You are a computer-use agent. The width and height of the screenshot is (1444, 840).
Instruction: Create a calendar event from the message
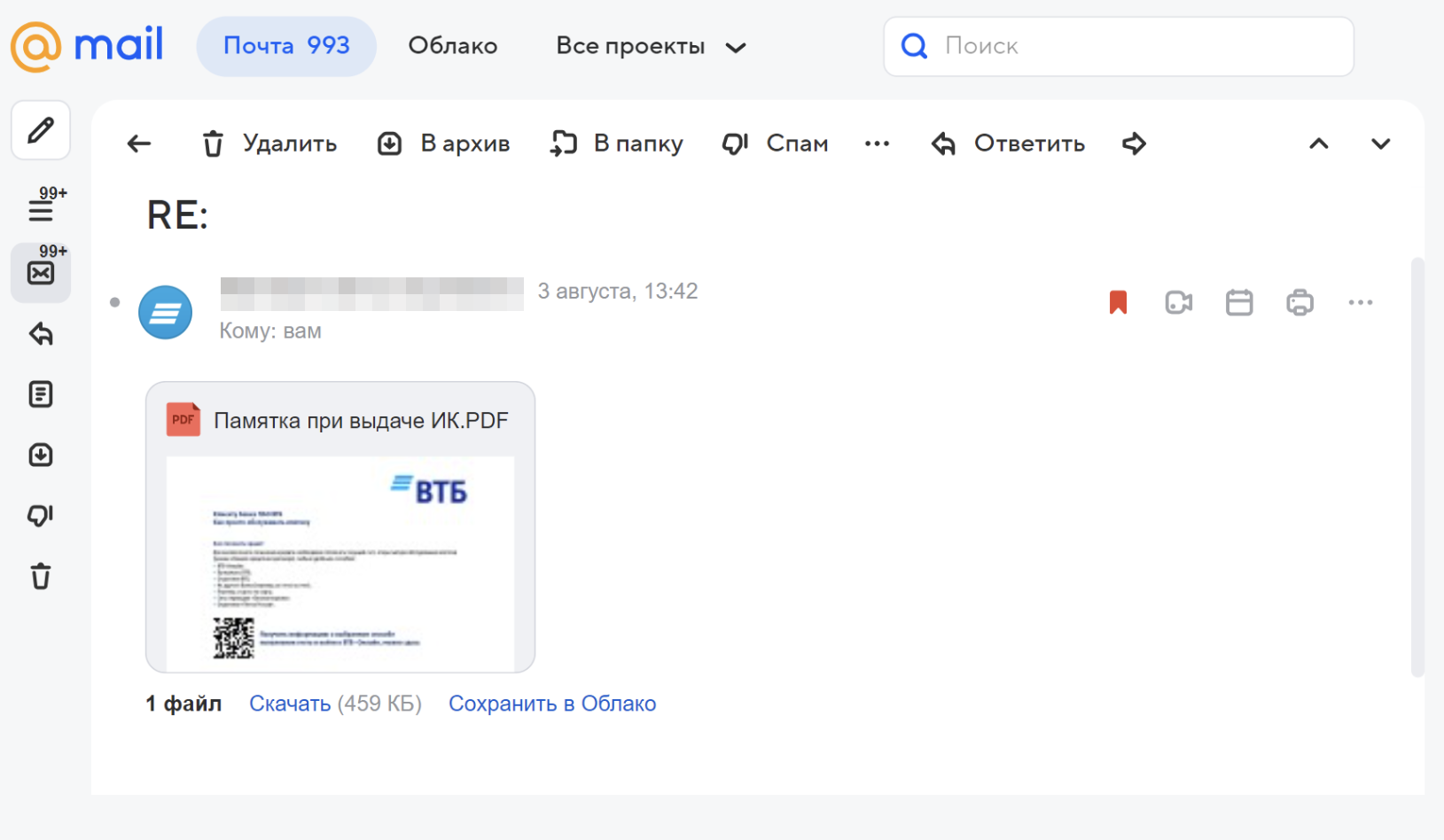coord(1239,302)
